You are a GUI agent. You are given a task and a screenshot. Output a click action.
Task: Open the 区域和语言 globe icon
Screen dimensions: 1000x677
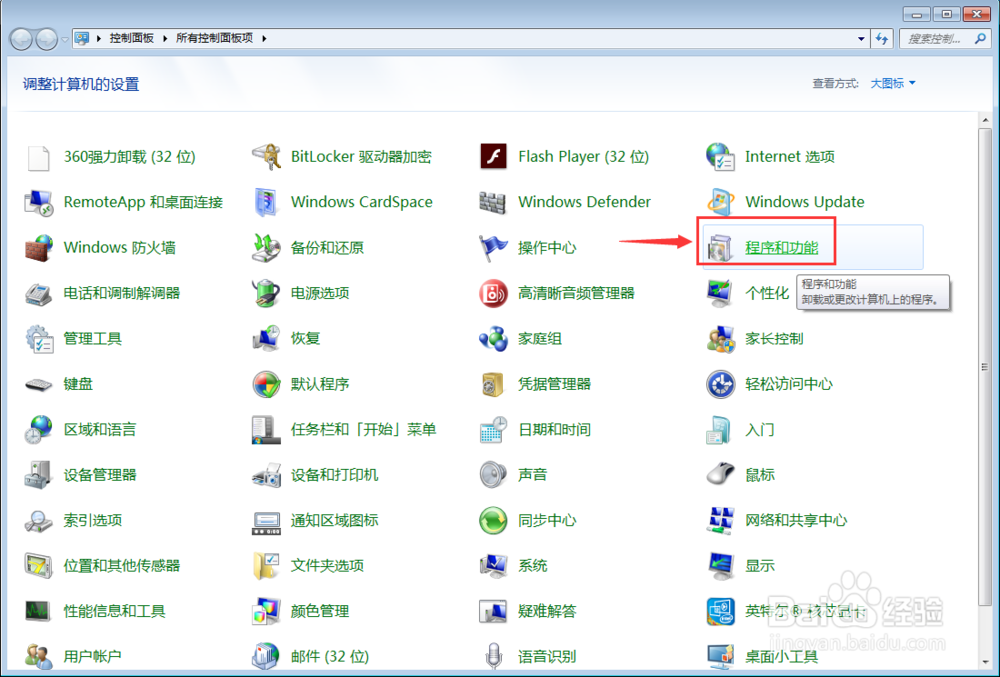(x=38, y=430)
